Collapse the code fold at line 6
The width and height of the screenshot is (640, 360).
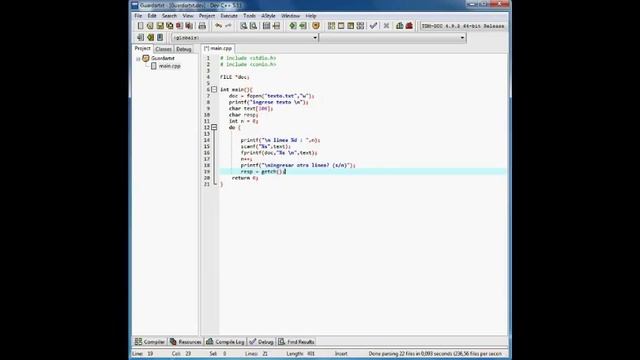coord(214,89)
